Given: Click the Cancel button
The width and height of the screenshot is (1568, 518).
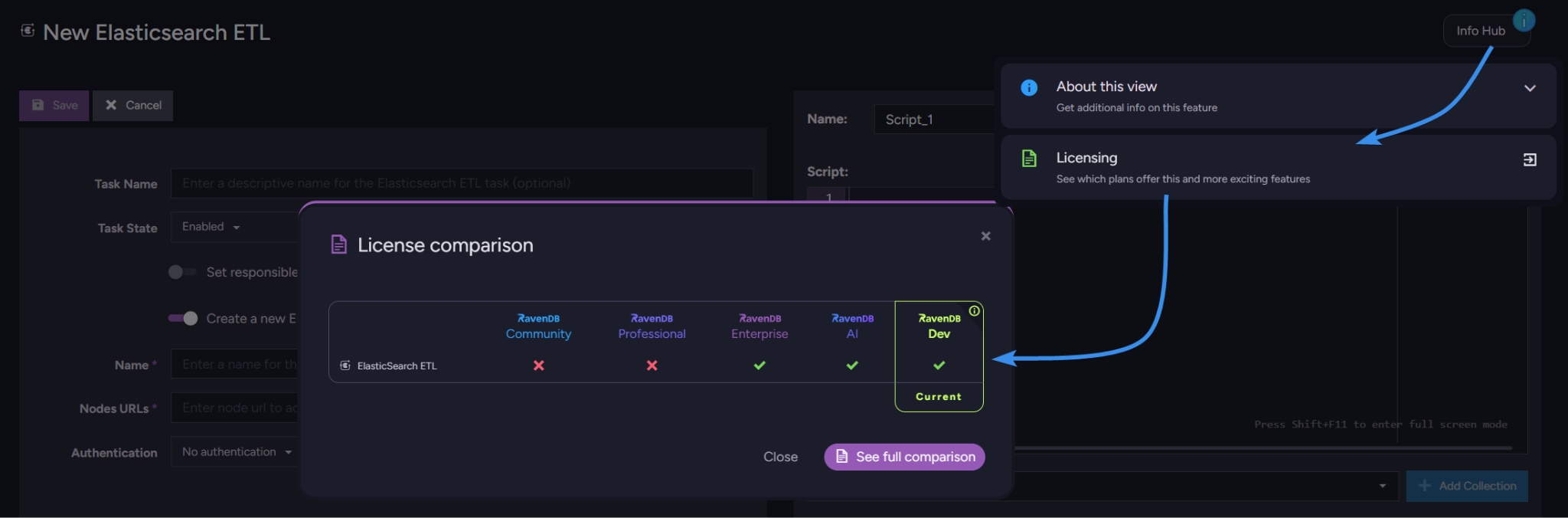Looking at the screenshot, I should click(133, 106).
